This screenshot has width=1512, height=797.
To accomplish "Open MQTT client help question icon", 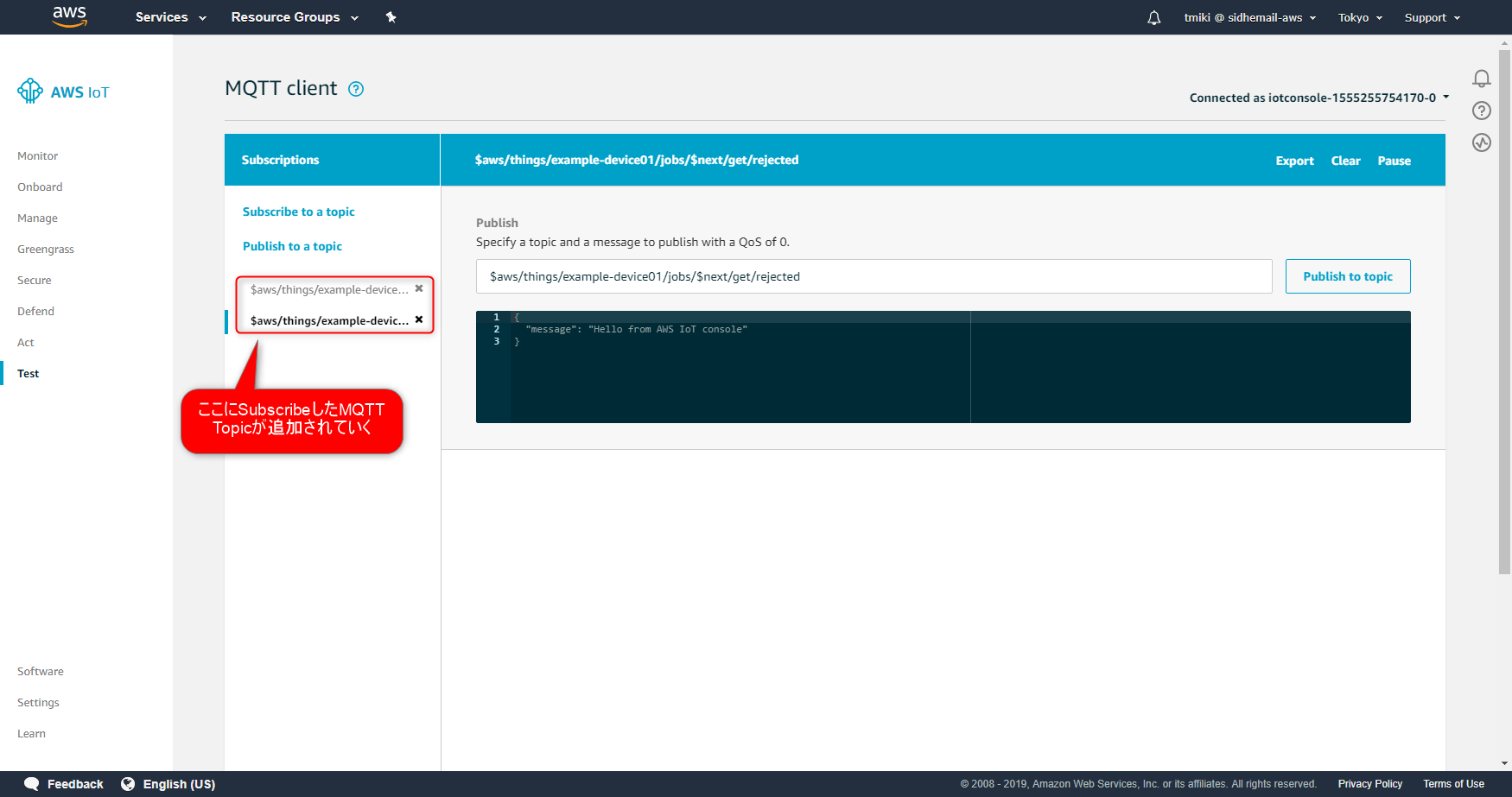I will 356,89.
